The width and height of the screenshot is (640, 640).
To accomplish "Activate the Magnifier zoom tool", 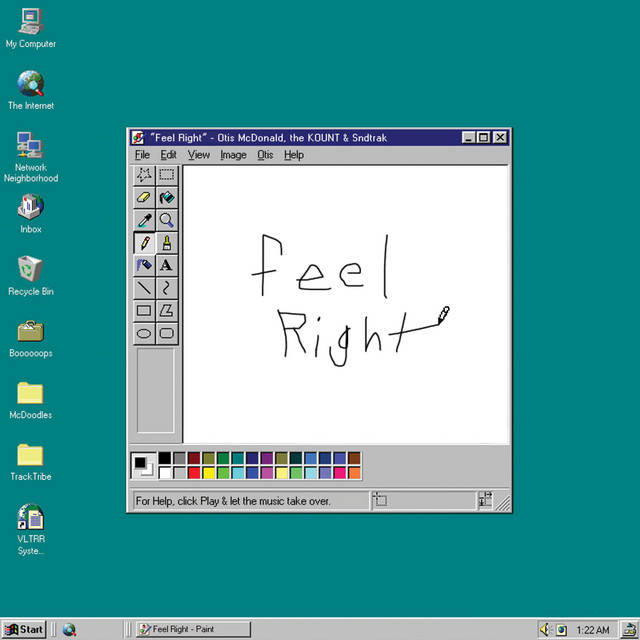I will pyautogui.click(x=167, y=220).
